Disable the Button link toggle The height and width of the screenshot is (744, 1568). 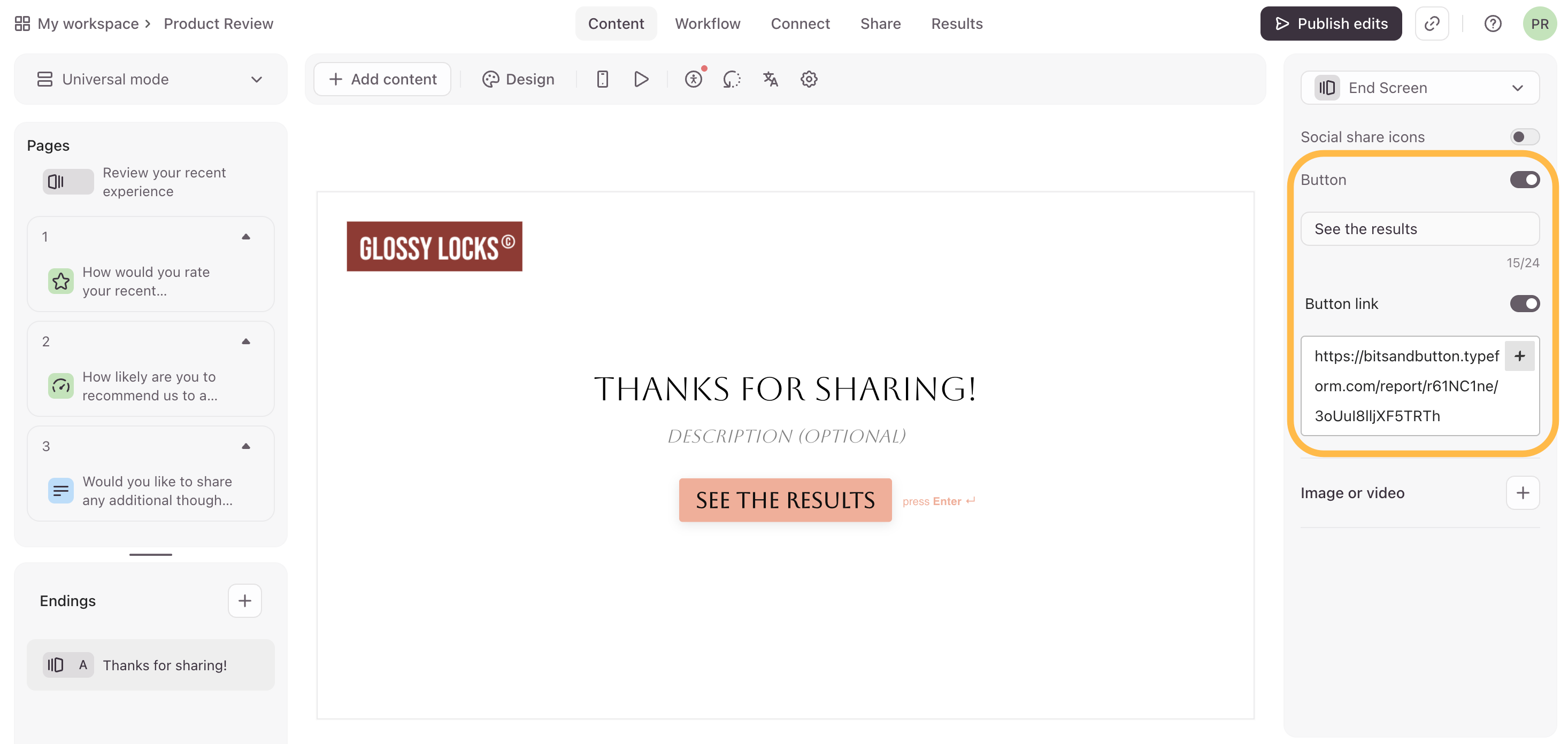tap(1524, 304)
